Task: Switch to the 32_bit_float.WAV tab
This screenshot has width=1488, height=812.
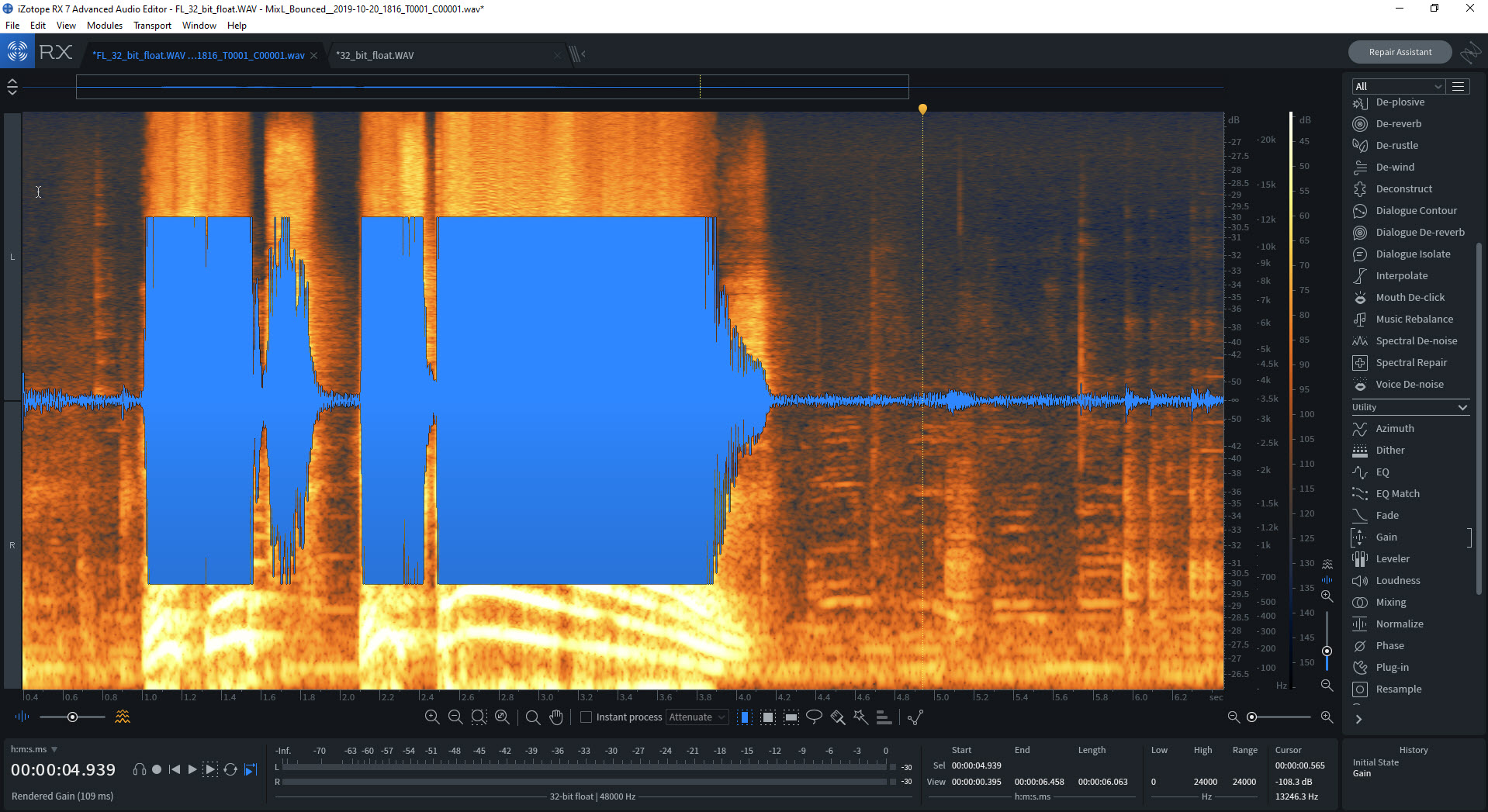Action: tap(375, 55)
